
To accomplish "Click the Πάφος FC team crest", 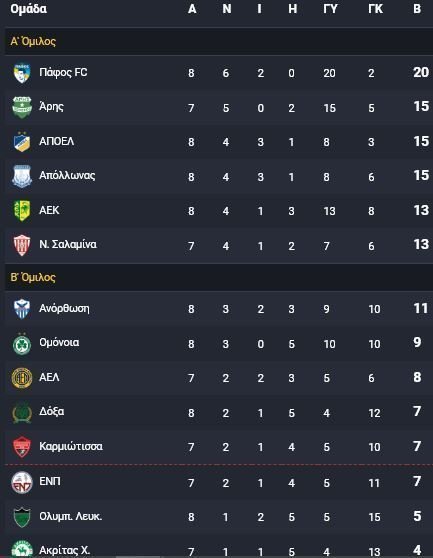I will (x=22, y=73).
